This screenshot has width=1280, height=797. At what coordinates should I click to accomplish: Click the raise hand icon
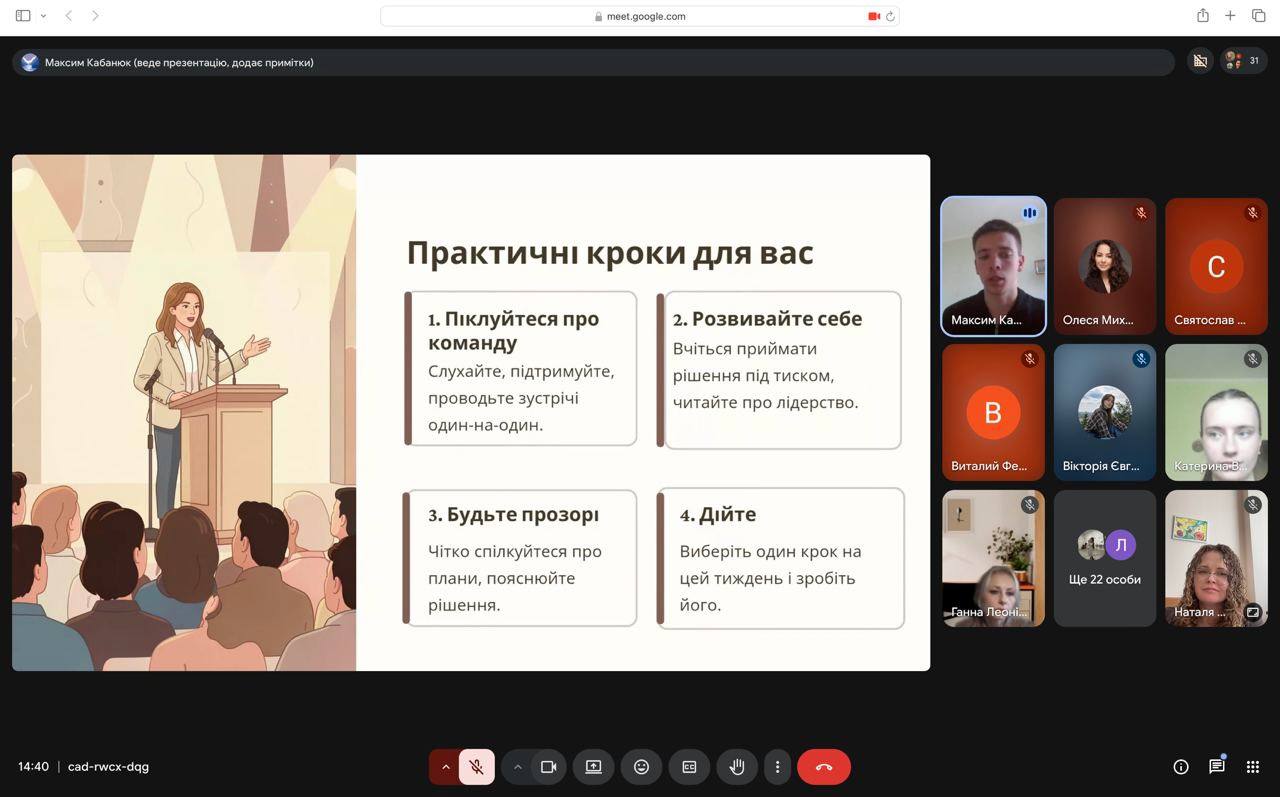737,767
